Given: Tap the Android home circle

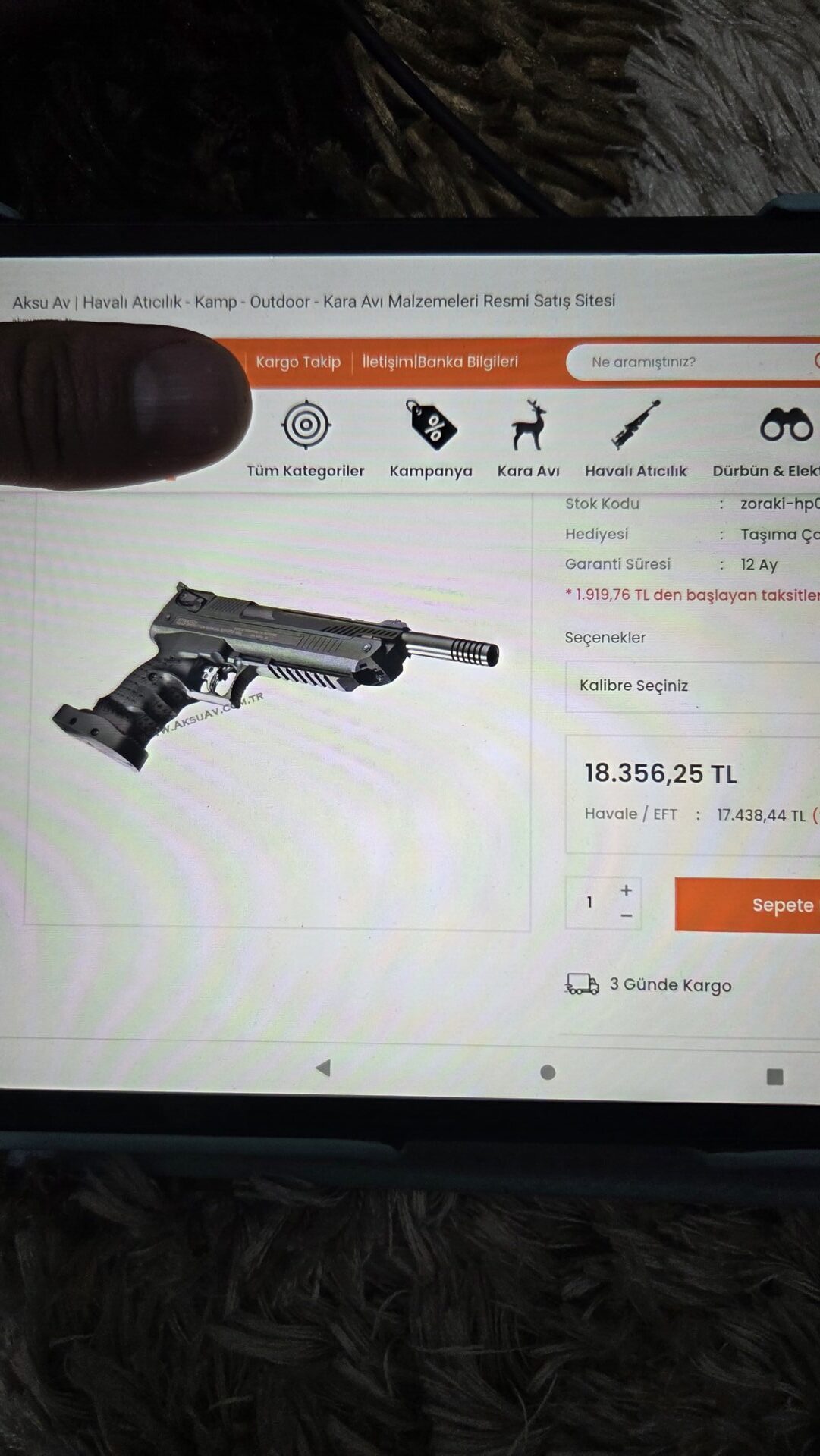Looking at the screenshot, I should click(x=548, y=1072).
